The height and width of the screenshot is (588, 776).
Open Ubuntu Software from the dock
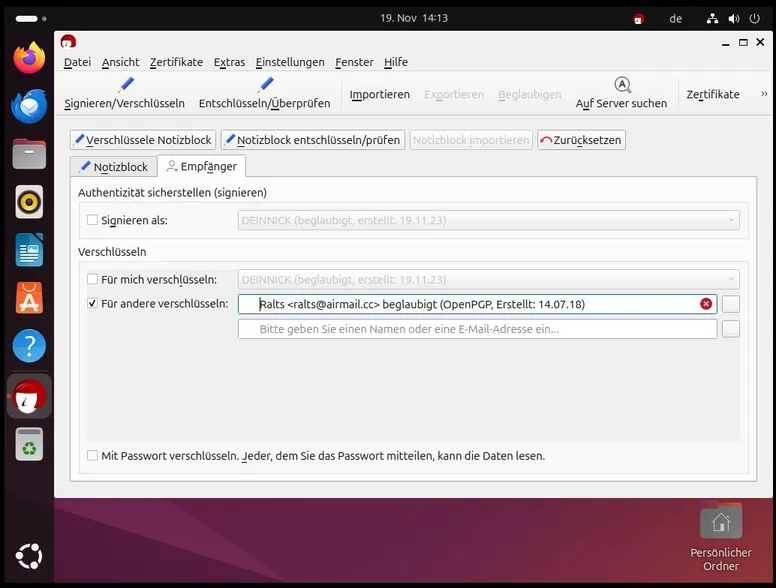[29, 298]
